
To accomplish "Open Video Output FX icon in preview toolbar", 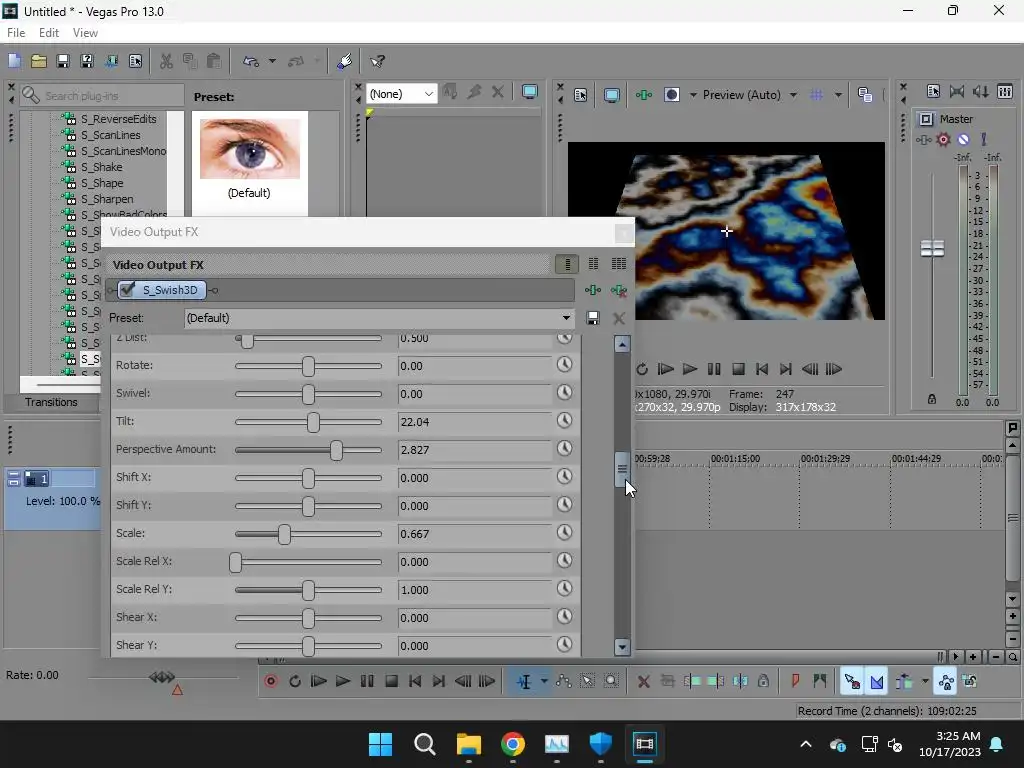I will tap(644, 95).
